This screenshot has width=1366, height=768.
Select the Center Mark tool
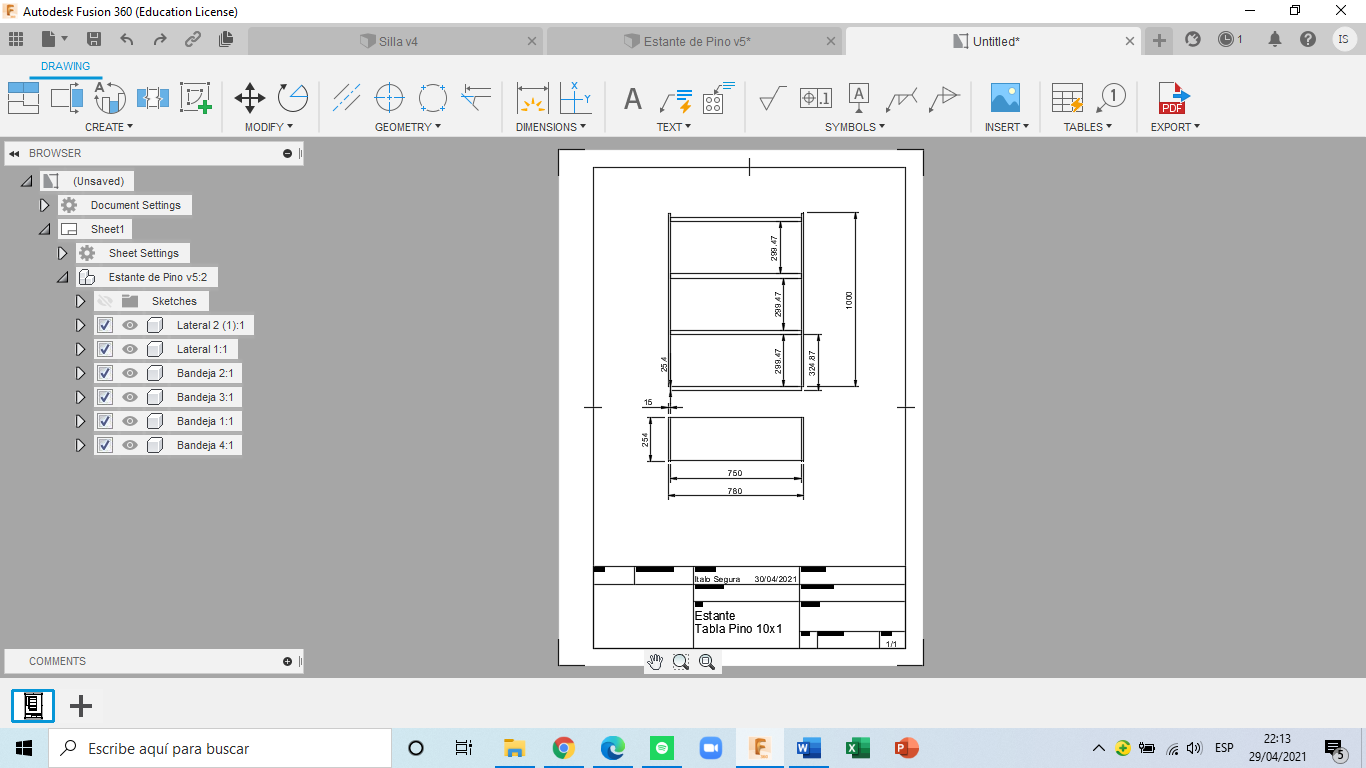(389, 98)
